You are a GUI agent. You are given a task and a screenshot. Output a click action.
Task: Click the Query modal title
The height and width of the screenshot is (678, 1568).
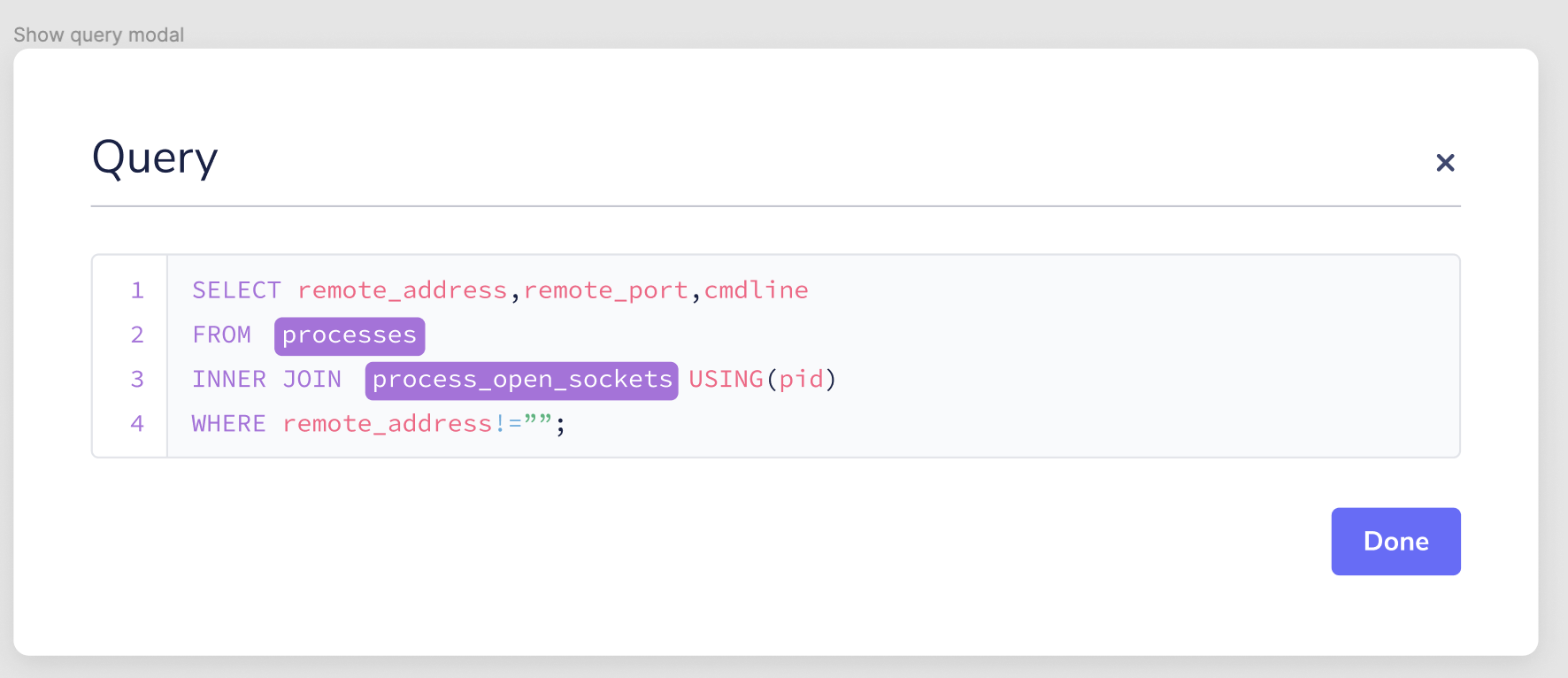pyautogui.click(x=155, y=159)
